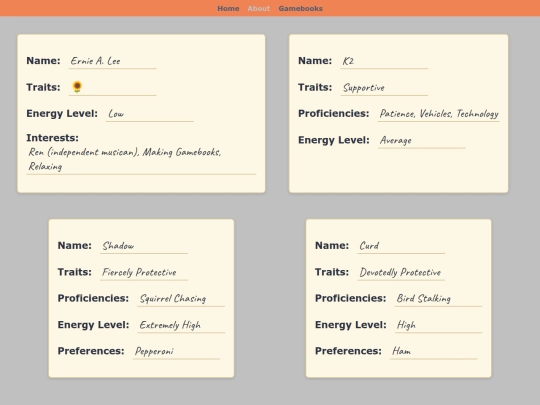
Task: Click the Squirrel Chasing proficiencies field
Action: [x=181, y=299]
